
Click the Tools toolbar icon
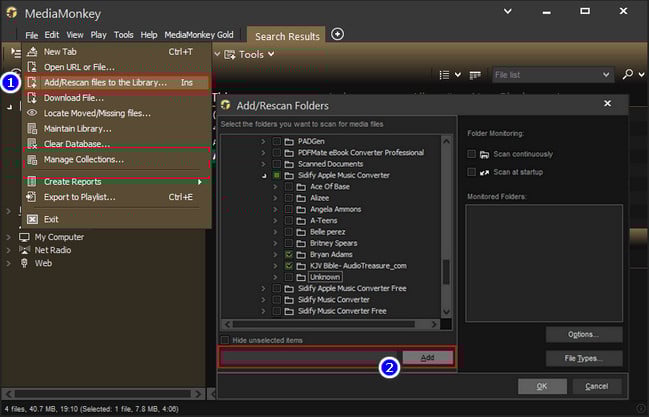230,54
